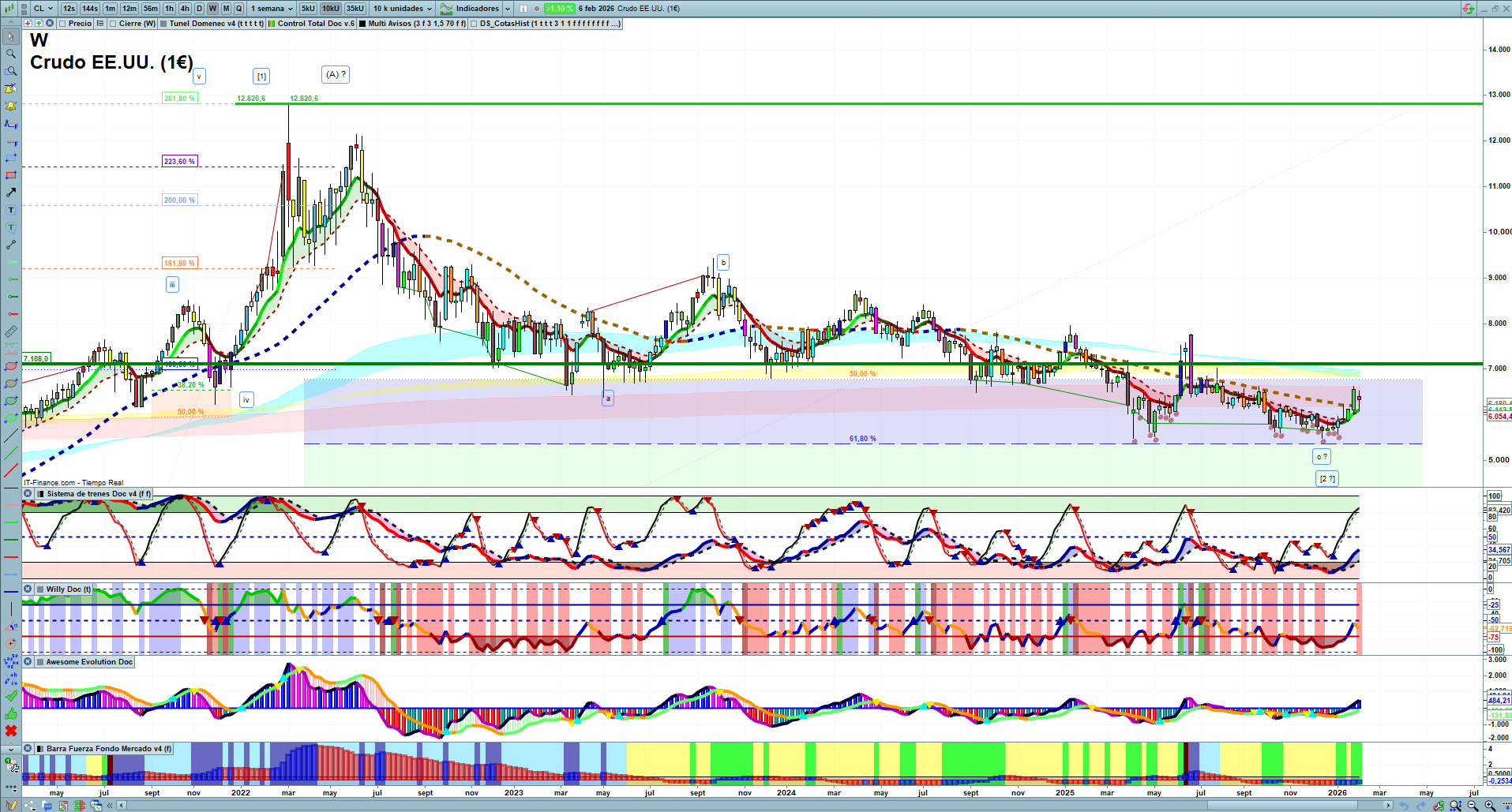The width and height of the screenshot is (1512, 812).
Task: Toggle the Cierre (W) checkbox
Action: point(113,24)
